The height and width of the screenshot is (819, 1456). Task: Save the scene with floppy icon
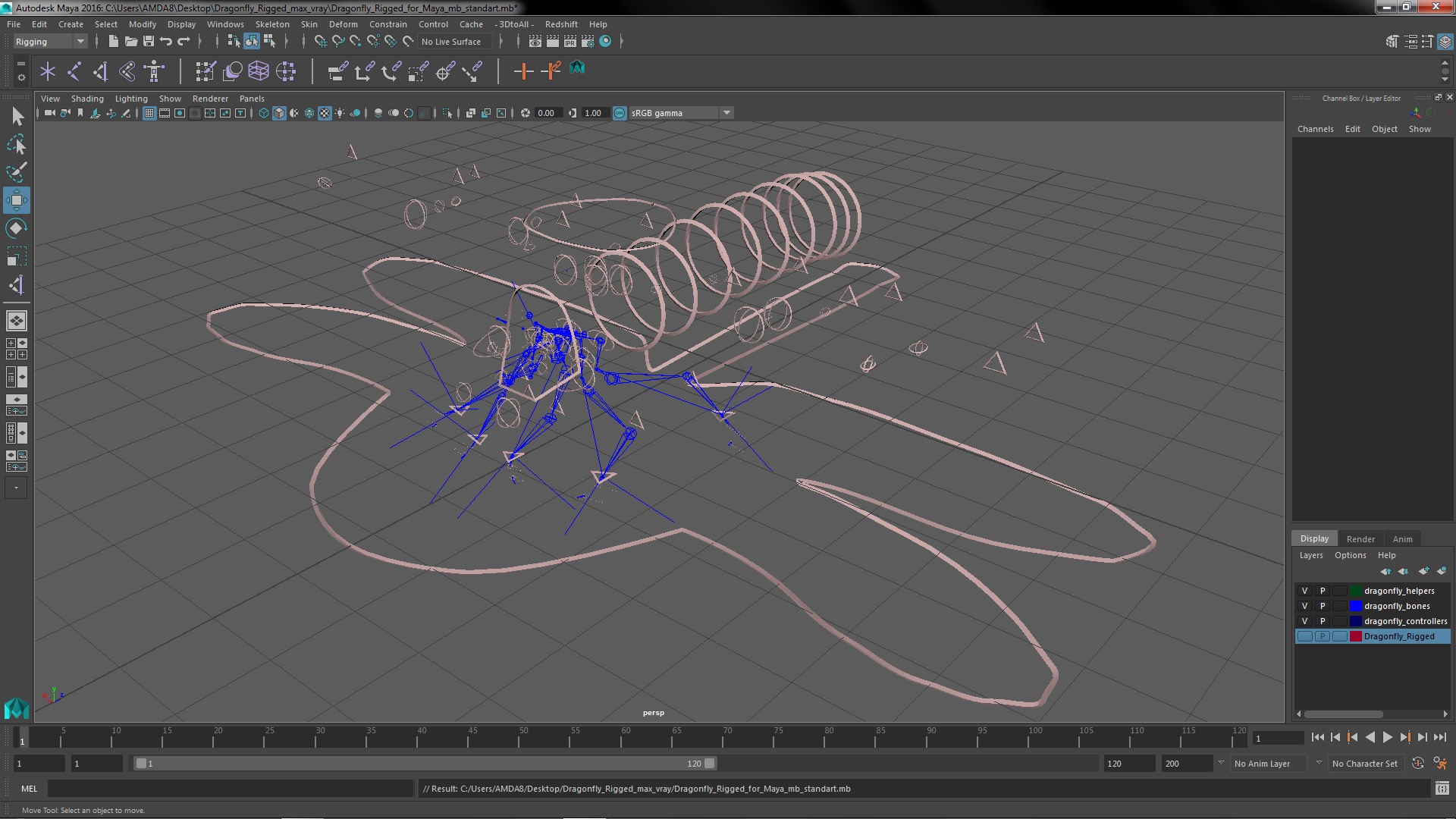149,42
